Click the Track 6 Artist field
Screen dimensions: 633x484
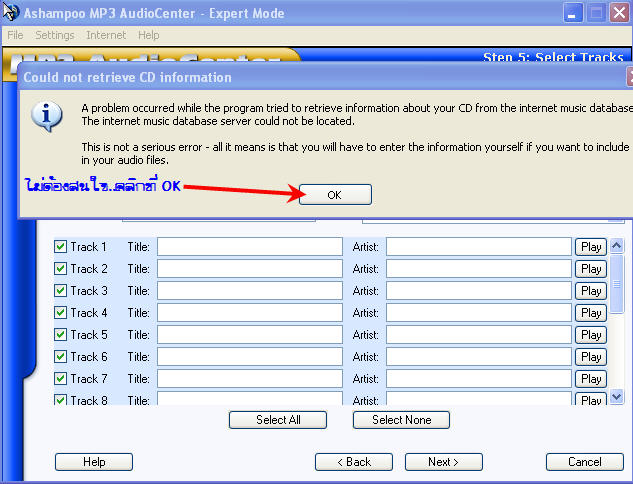479,356
